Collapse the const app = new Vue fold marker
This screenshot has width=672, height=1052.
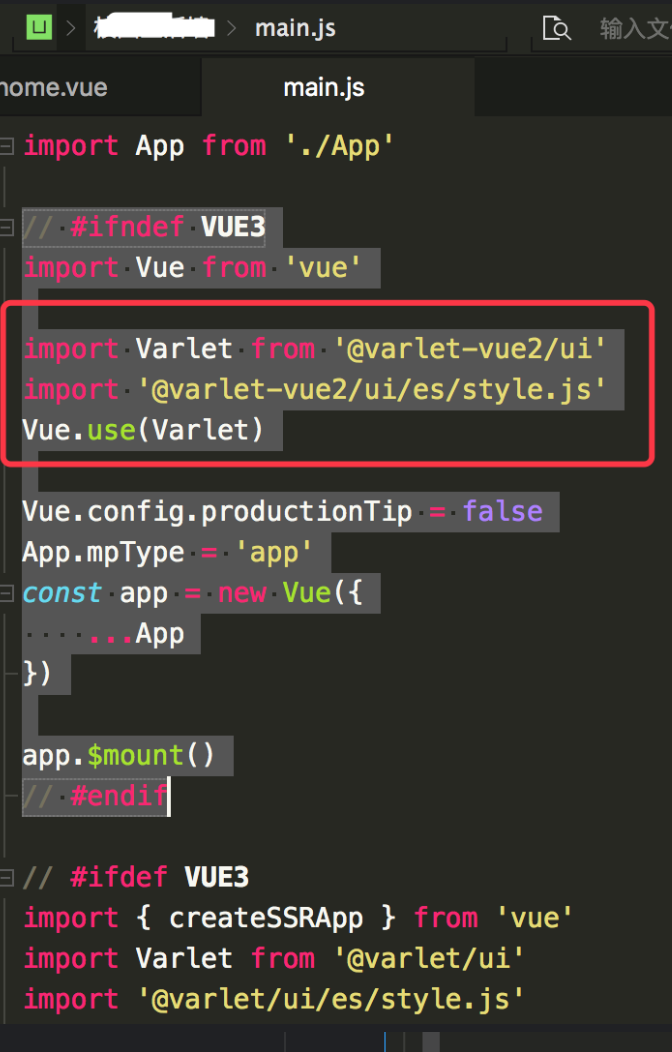coord(7,593)
